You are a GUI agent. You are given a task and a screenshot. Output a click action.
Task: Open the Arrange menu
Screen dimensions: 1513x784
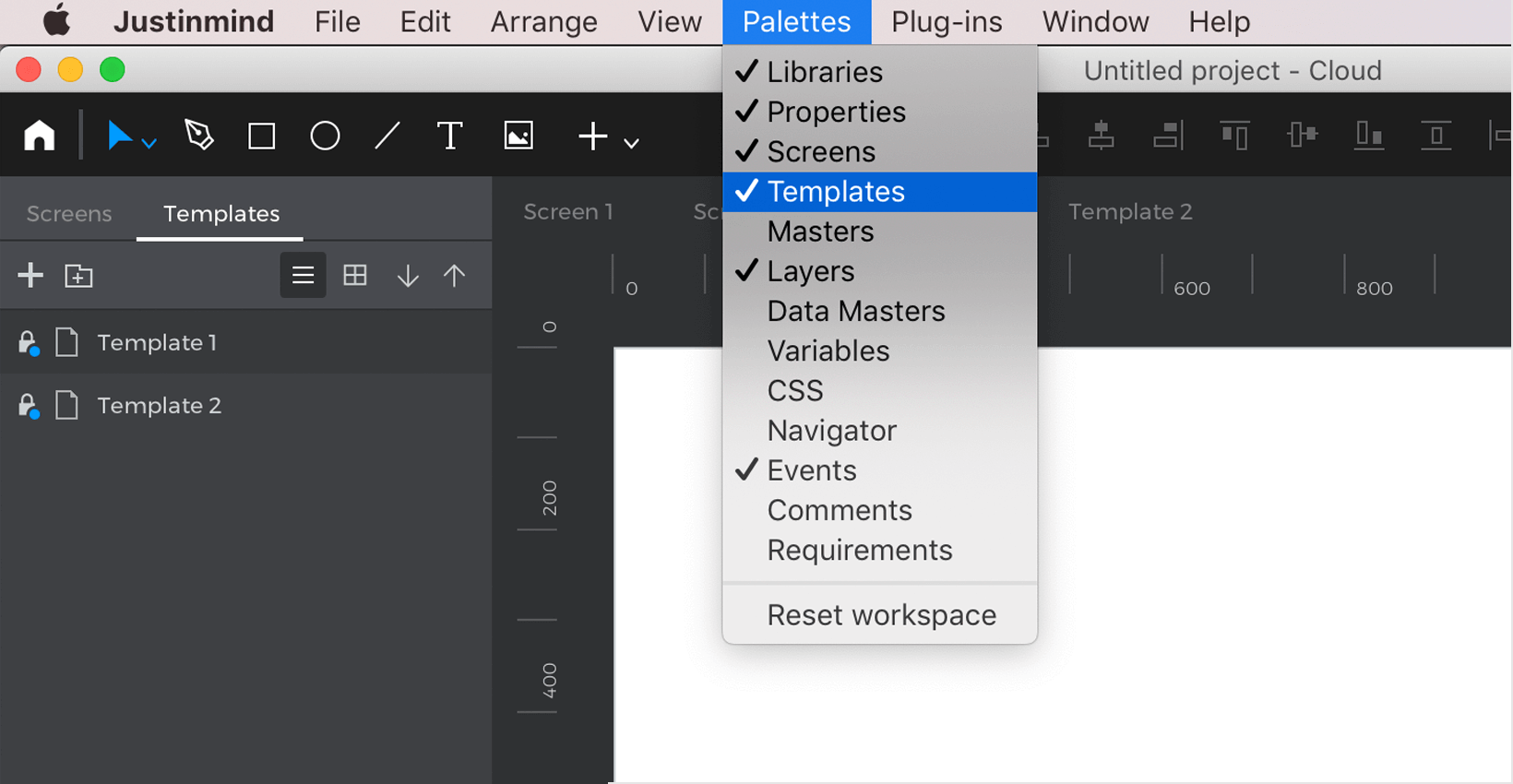point(544,21)
